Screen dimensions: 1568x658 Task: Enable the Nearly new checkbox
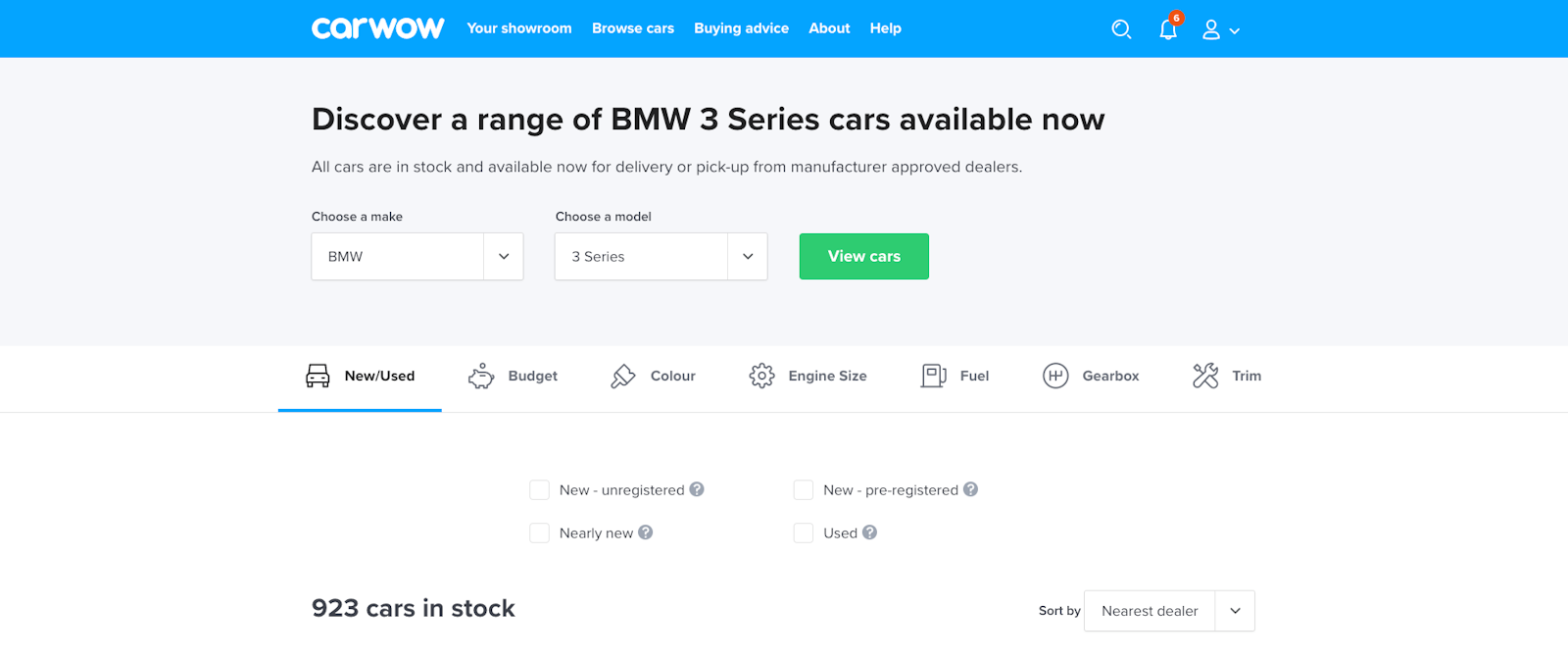click(539, 532)
